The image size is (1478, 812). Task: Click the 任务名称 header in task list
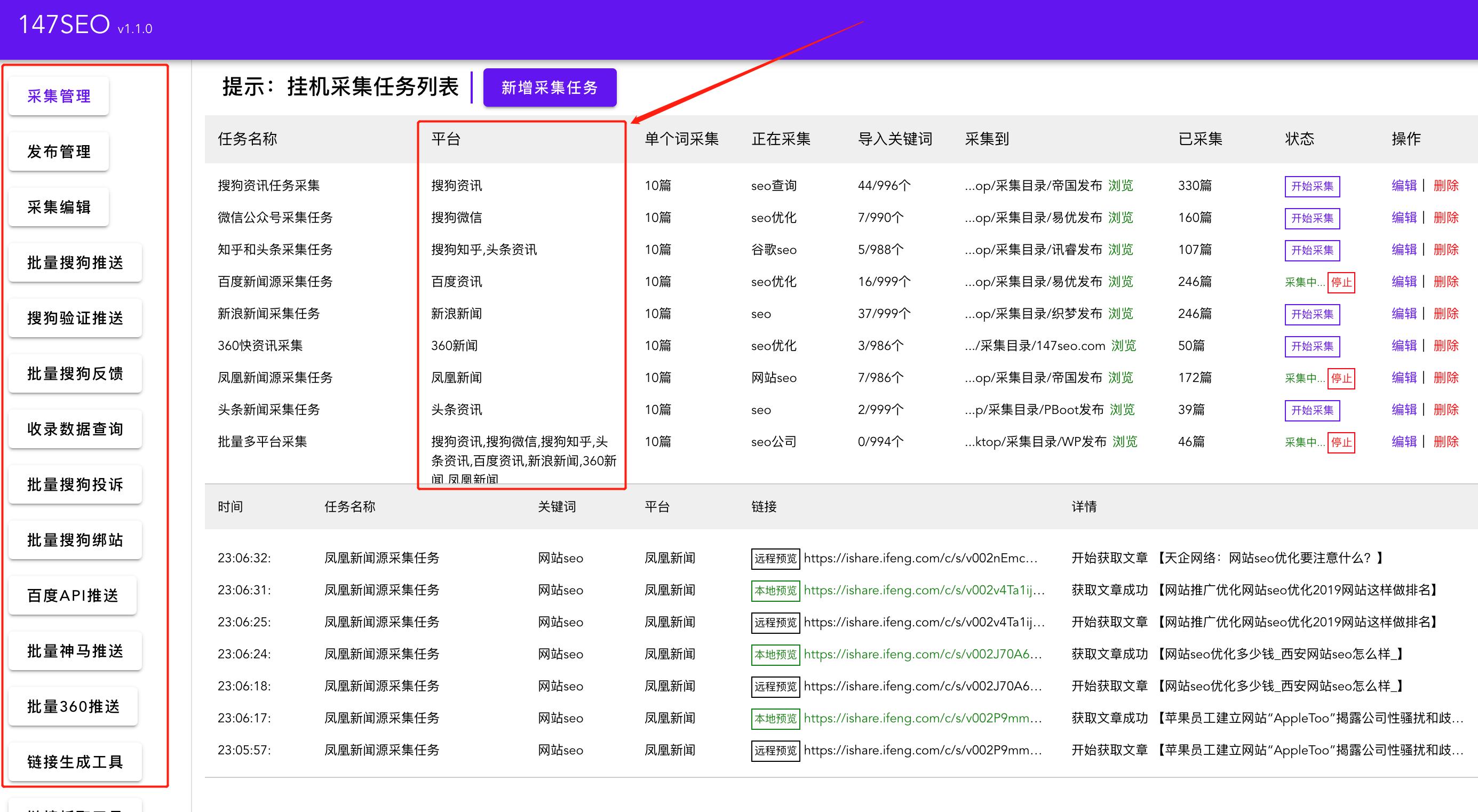coord(247,139)
